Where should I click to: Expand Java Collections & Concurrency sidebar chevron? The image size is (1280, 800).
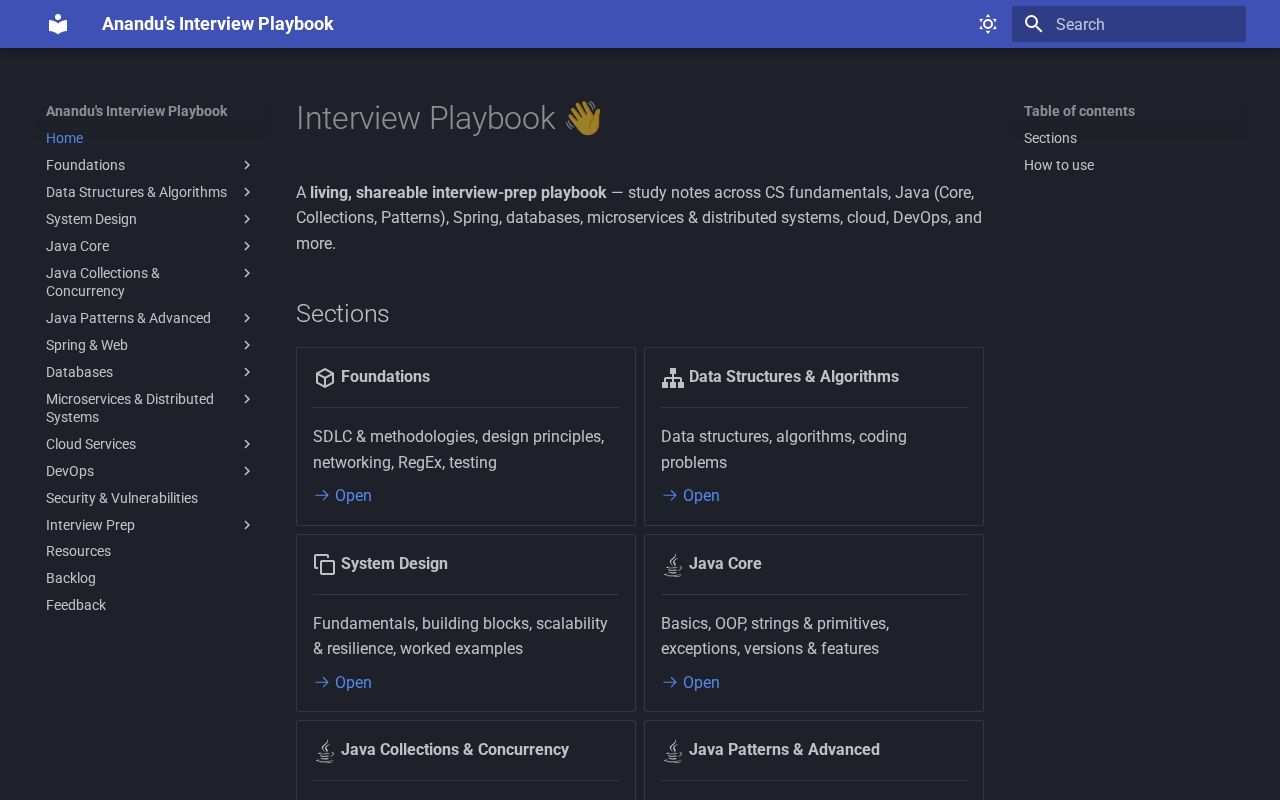click(247, 273)
